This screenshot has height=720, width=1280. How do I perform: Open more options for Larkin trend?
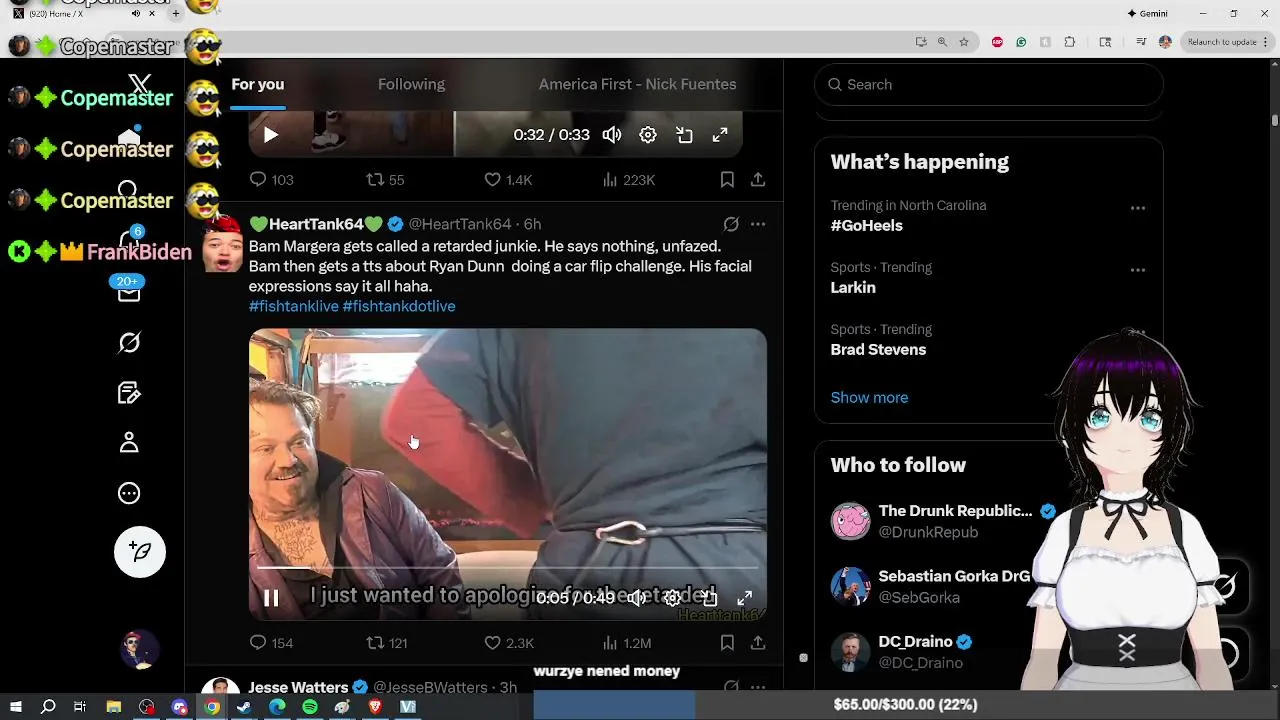click(1138, 270)
